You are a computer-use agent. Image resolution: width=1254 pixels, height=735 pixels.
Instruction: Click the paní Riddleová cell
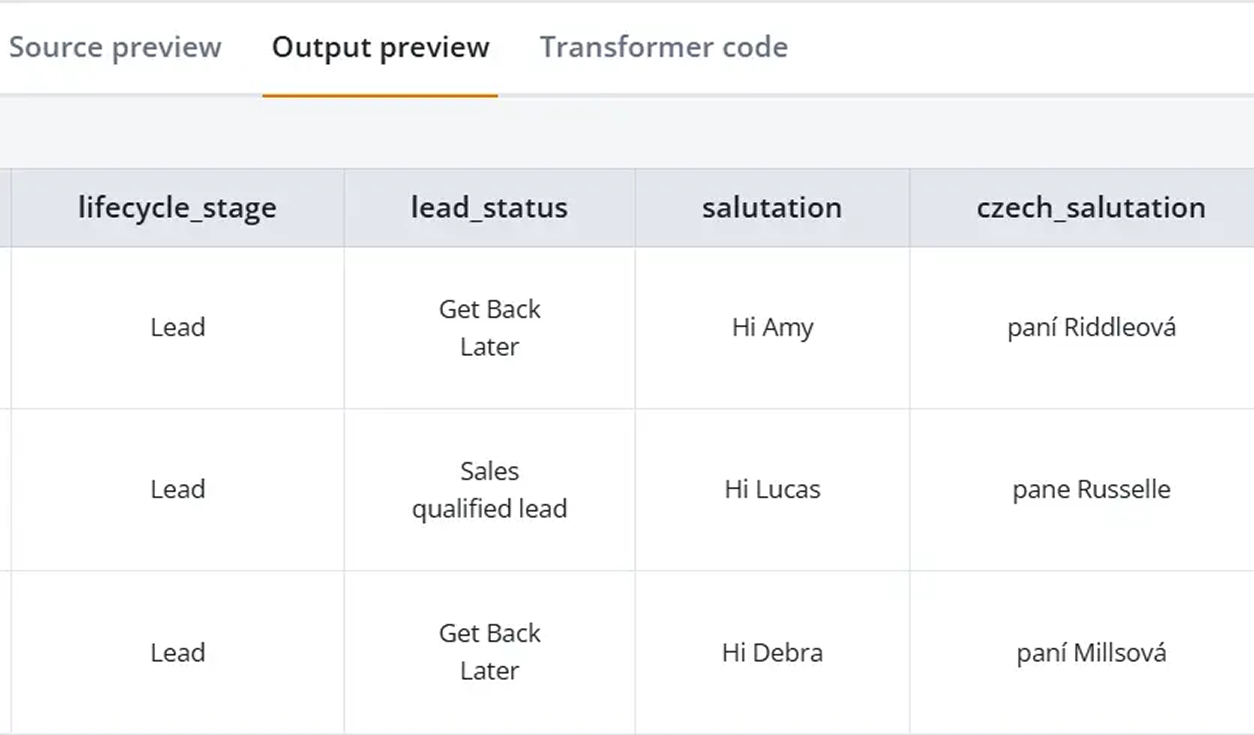(x=1091, y=328)
